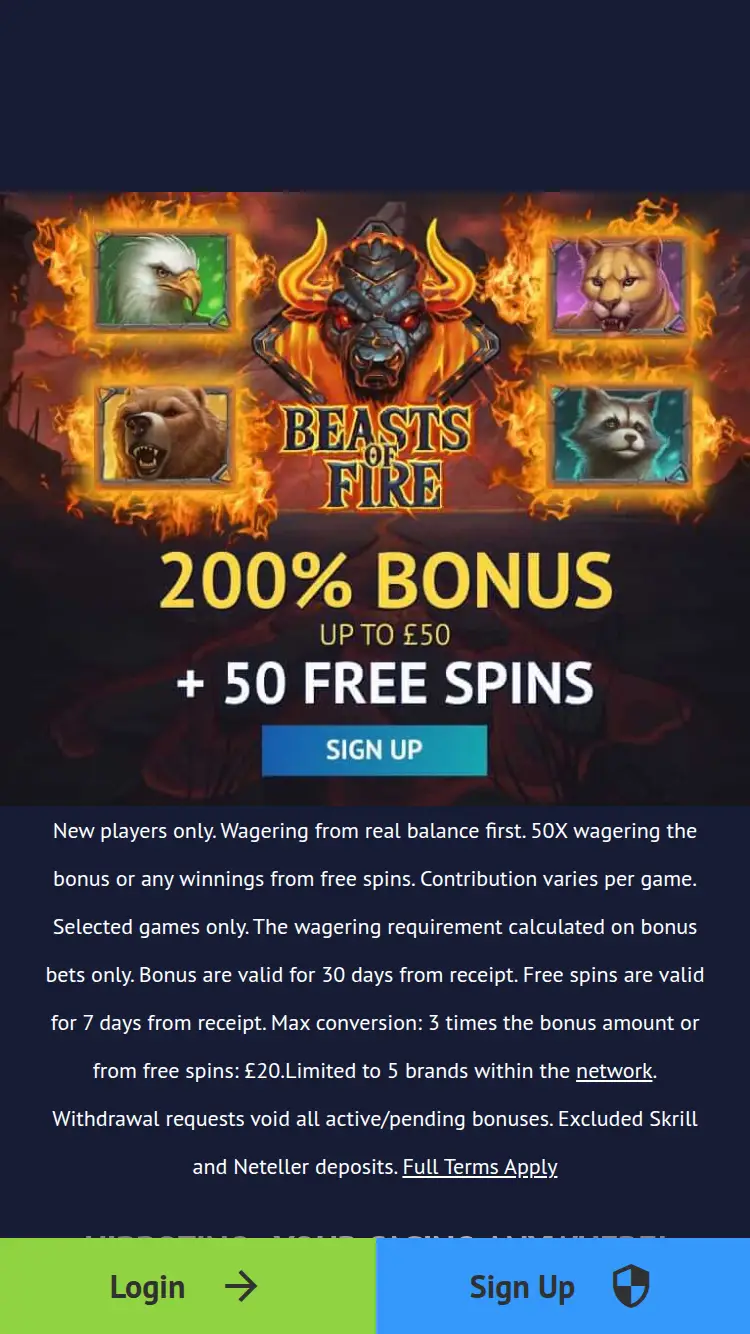Tap the blue Sign Up bottom button
This screenshot has width=750, height=1334.
pos(563,1286)
